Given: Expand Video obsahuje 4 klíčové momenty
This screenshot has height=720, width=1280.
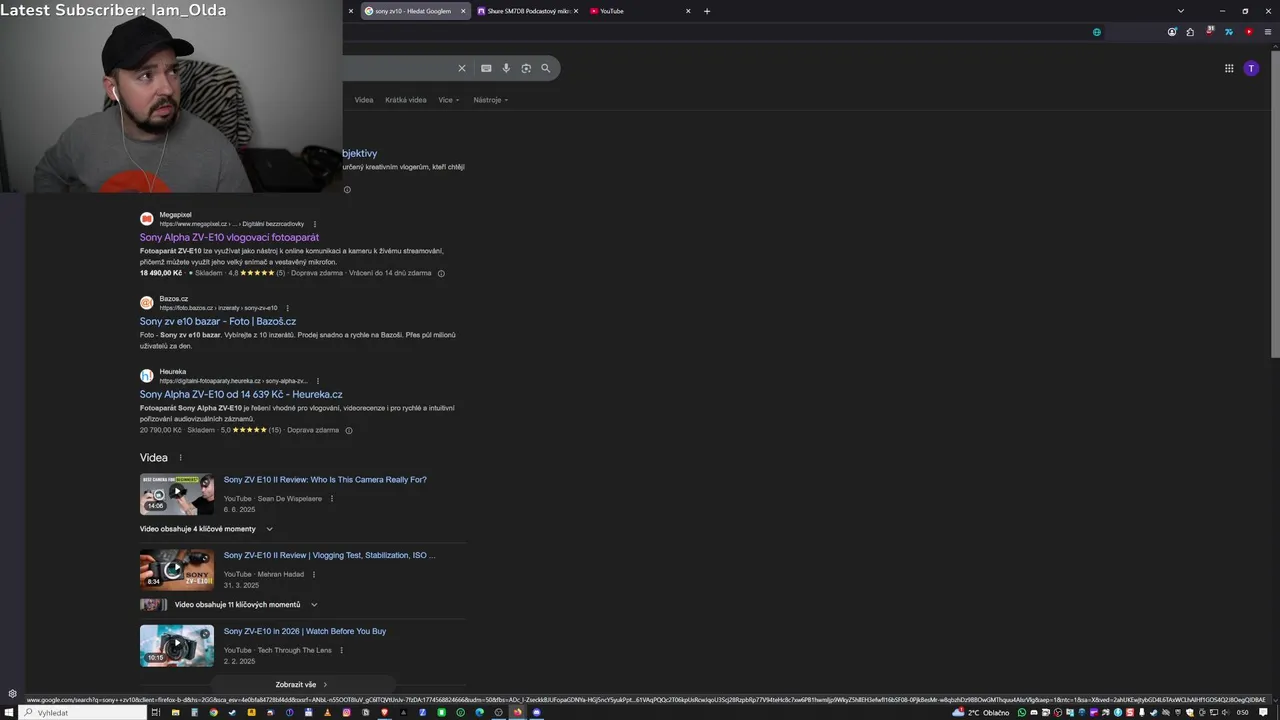Looking at the screenshot, I should [207, 529].
